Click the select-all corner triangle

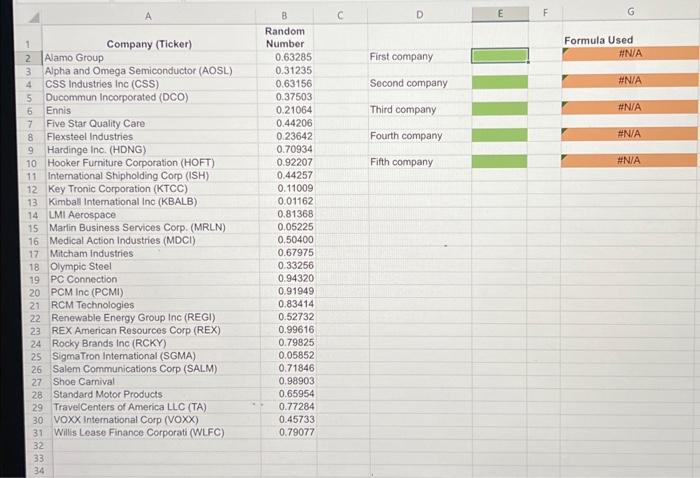point(33,17)
